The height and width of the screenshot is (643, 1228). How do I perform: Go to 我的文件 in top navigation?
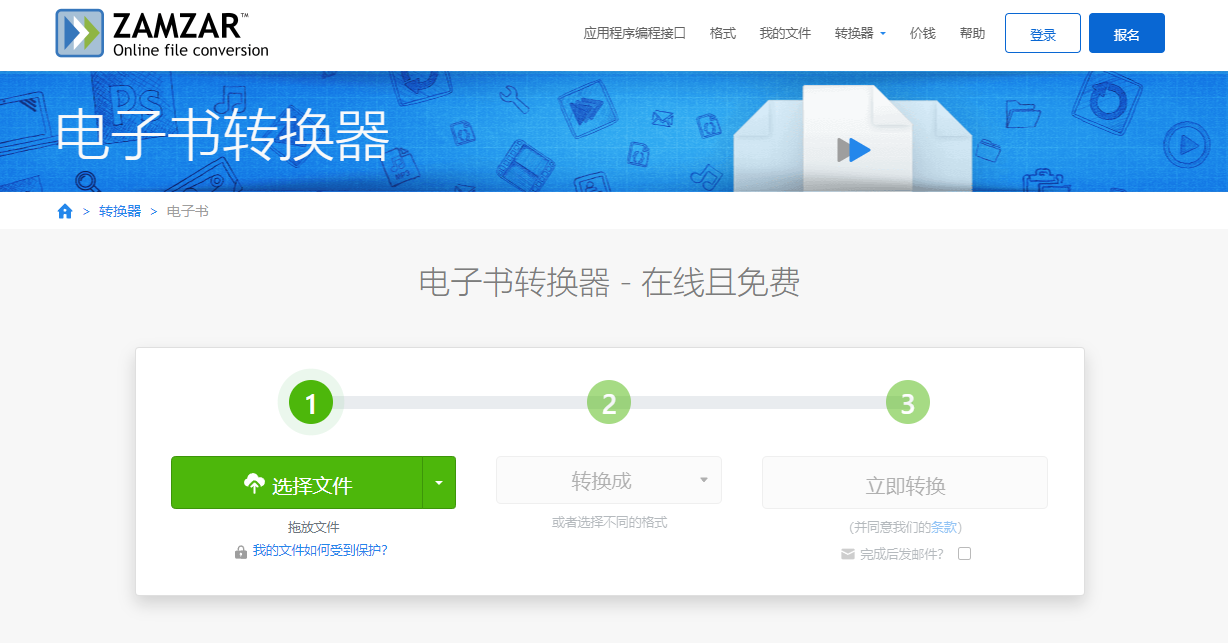[x=785, y=33]
